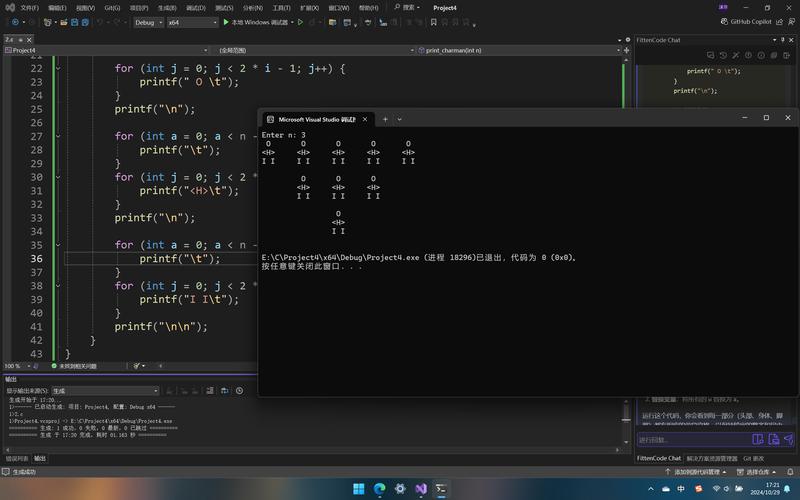
Task: Open new tab in console window
Action: coord(385,118)
